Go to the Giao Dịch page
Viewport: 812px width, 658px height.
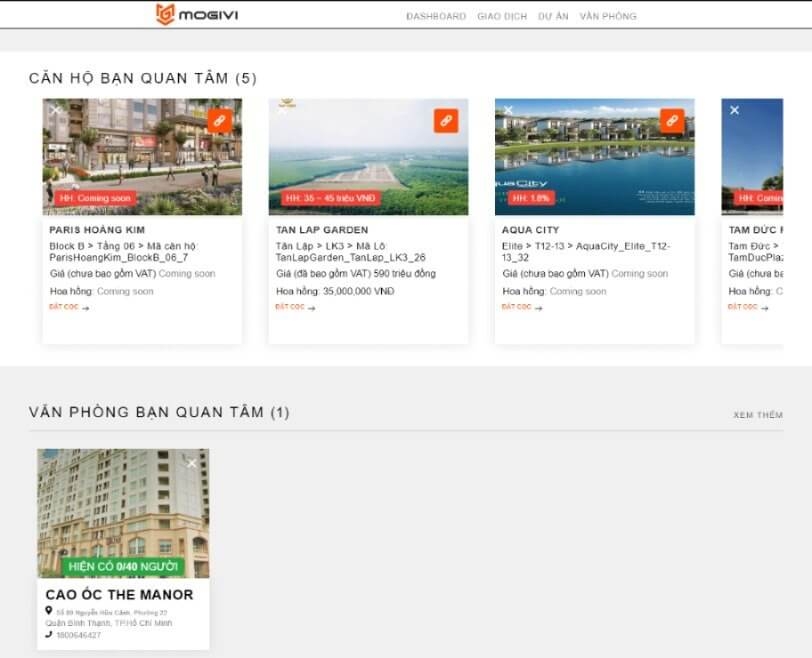(x=502, y=16)
